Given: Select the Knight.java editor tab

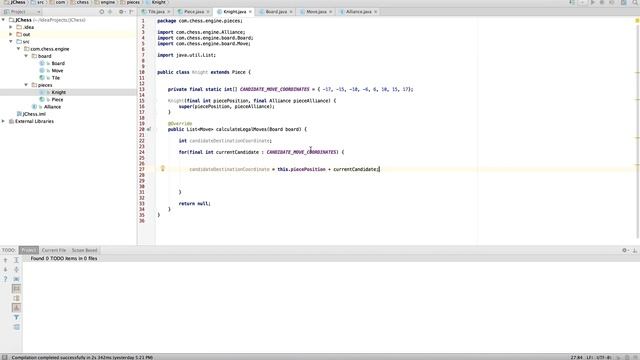Looking at the screenshot, I should pyautogui.click(x=234, y=12).
